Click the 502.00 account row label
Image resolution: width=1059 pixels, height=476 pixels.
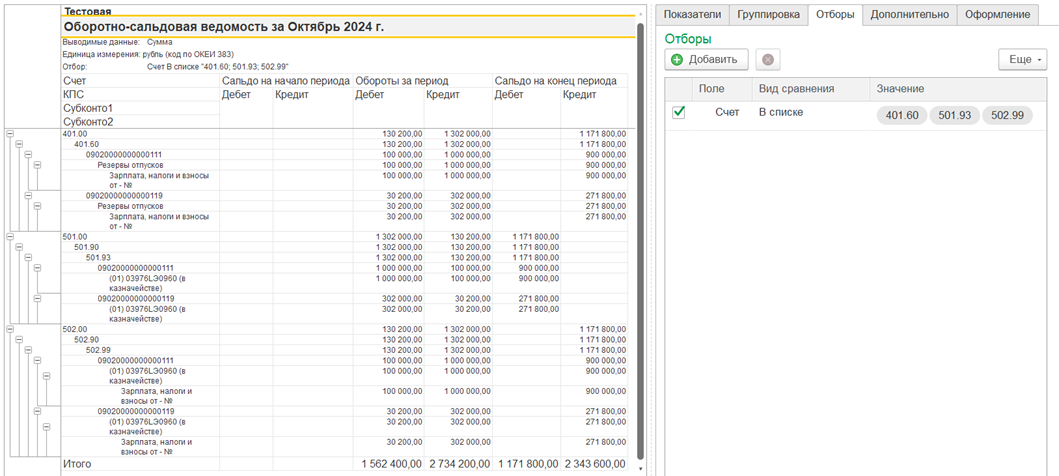point(74,329)
